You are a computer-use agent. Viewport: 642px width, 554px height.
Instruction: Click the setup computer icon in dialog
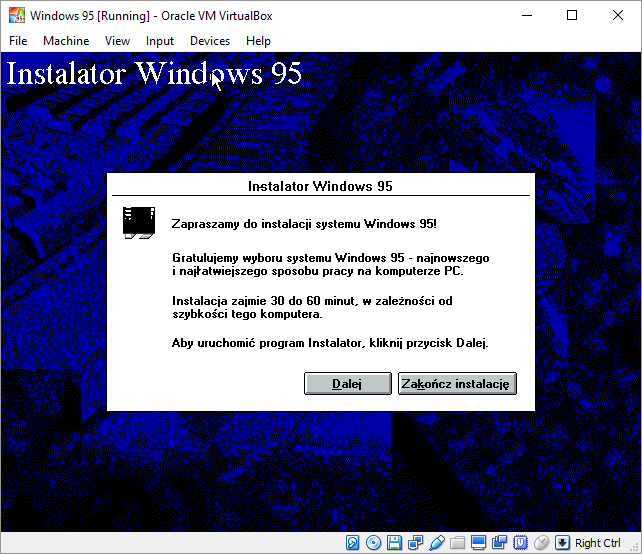click(x=139, y=223)
